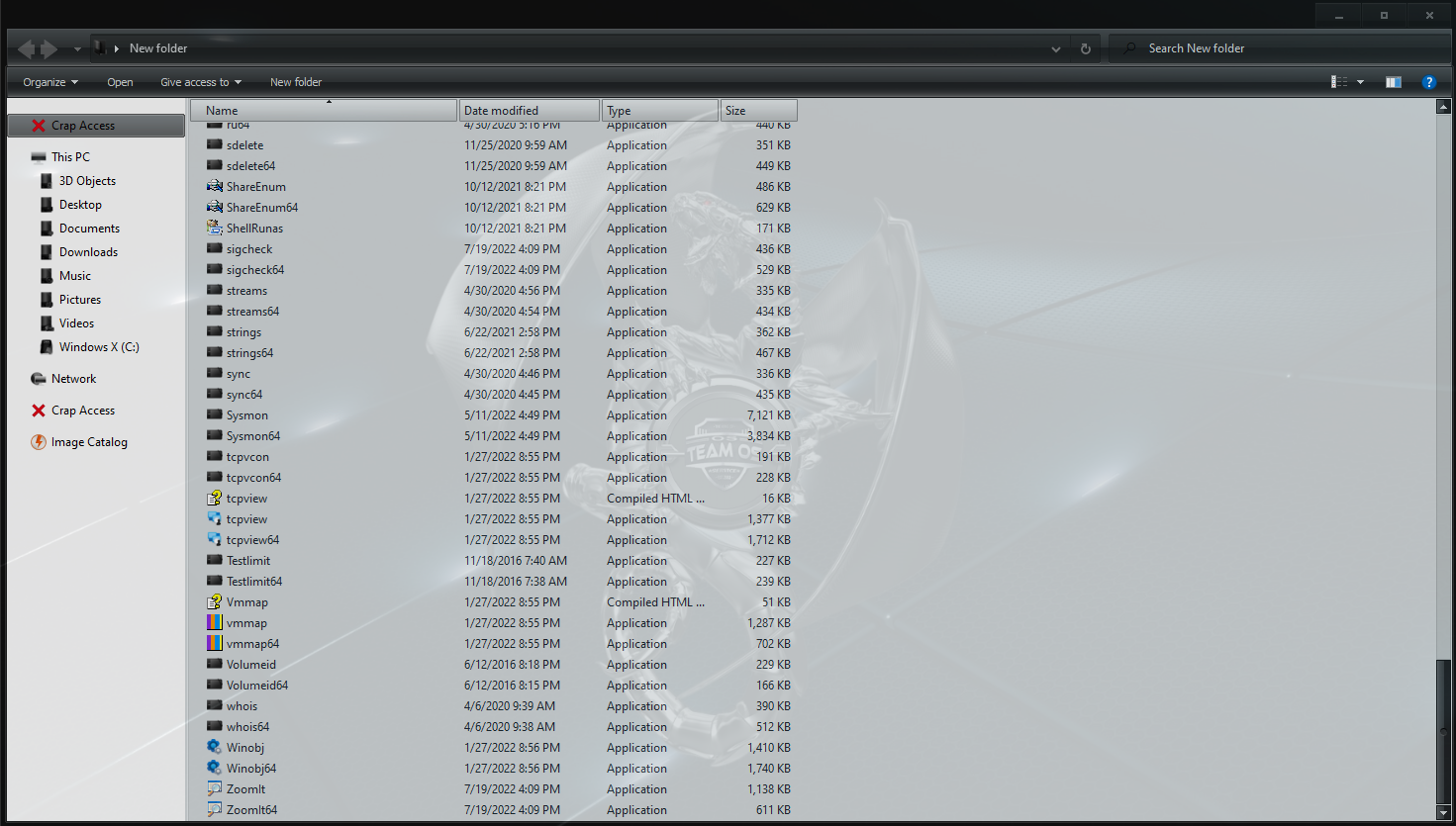The width and height of the screenshot is (1456, 826).
Task: Click the vmmap64 application colored icon
Action: (x=214, y=643)
